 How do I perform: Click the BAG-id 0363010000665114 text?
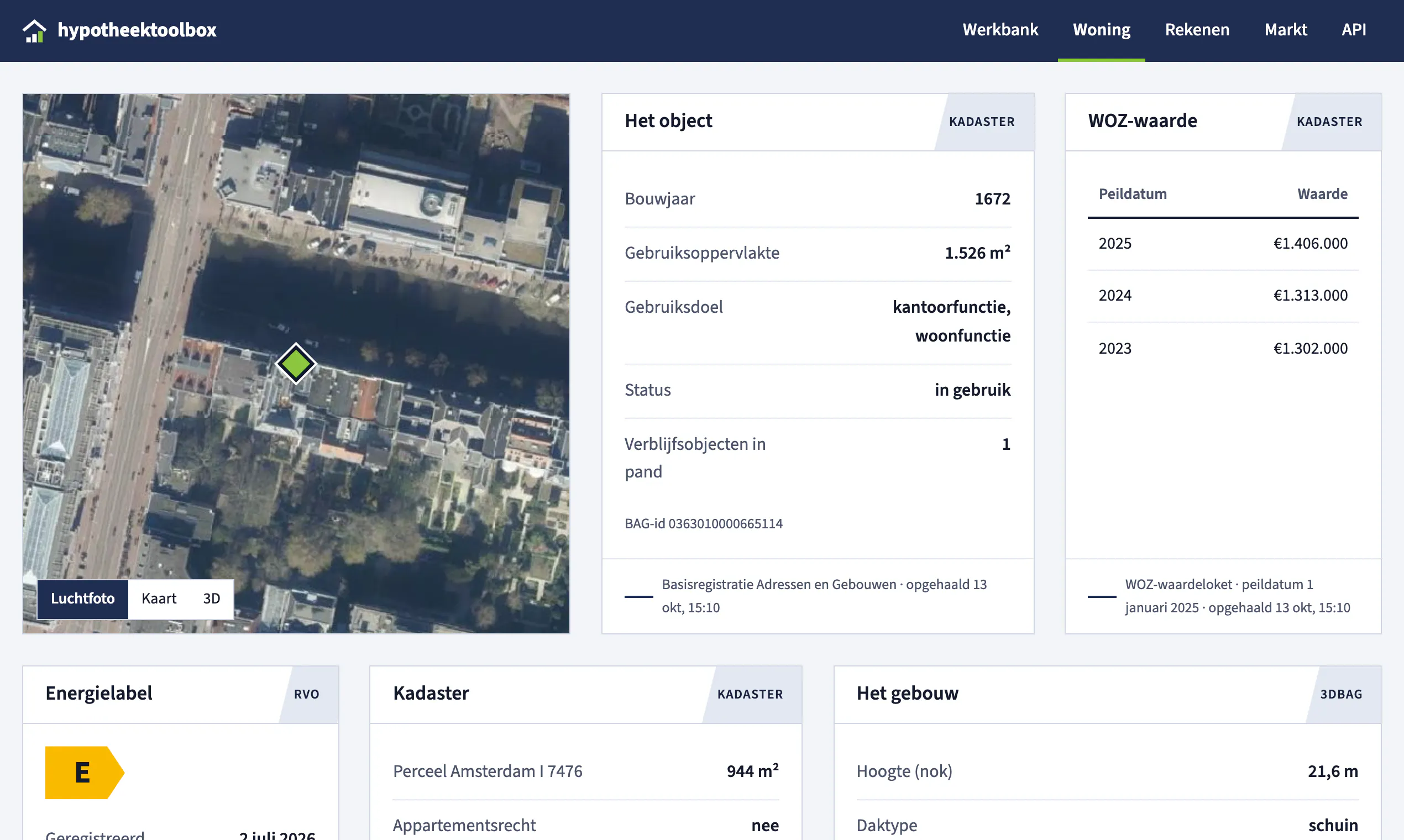[x=703, y=523]
